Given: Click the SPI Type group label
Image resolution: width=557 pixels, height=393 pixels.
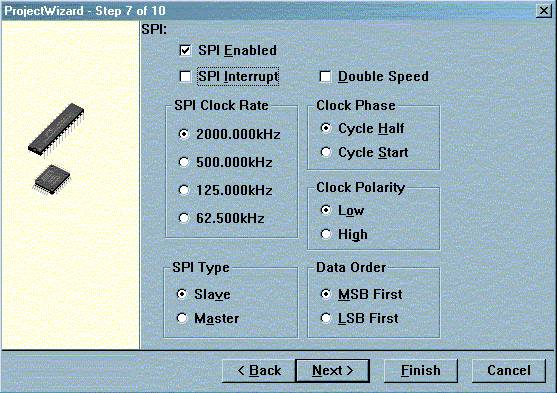Looking at the screenshot, I should click(201, 268).
